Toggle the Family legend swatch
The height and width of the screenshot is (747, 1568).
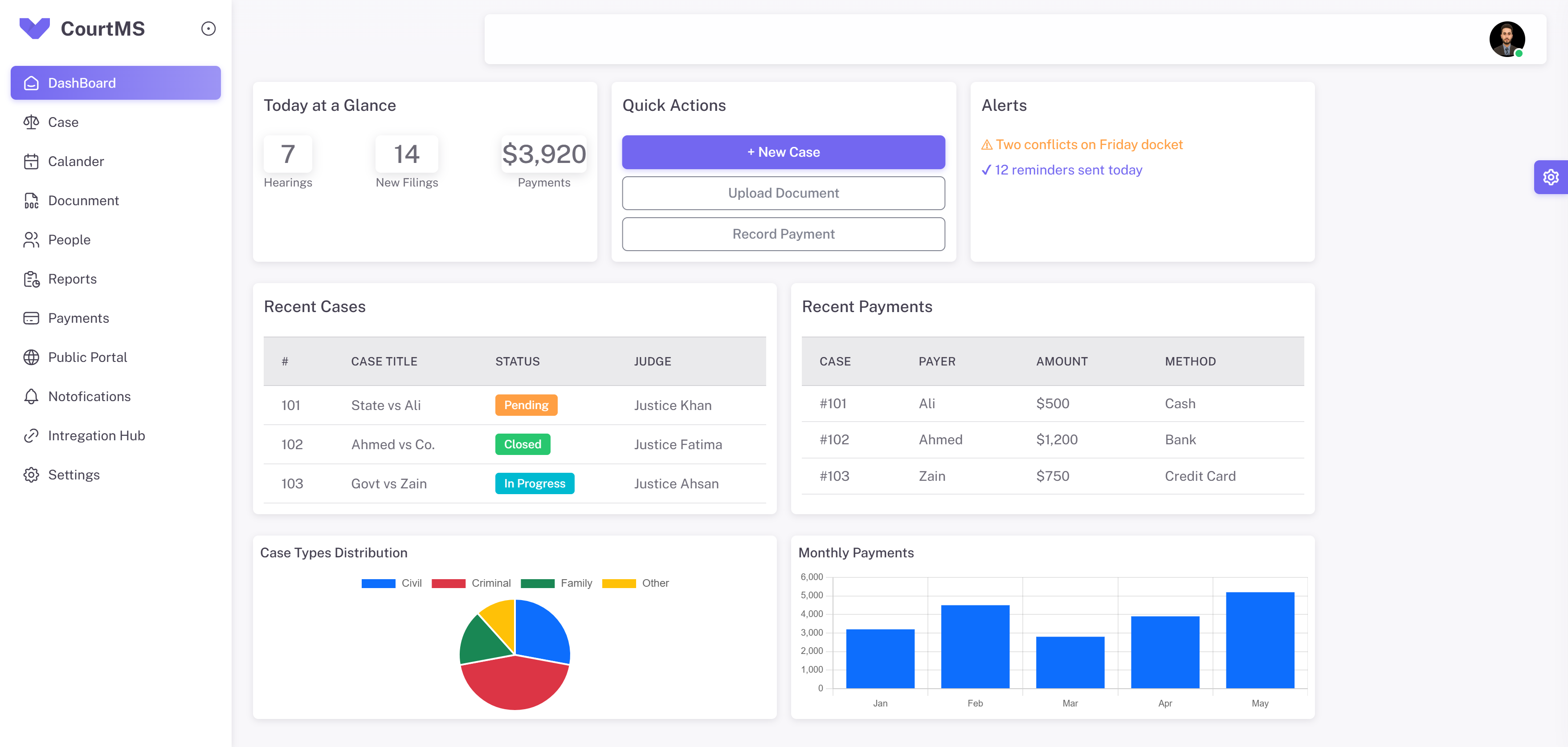pyautogui.click(x=538, y=583)
